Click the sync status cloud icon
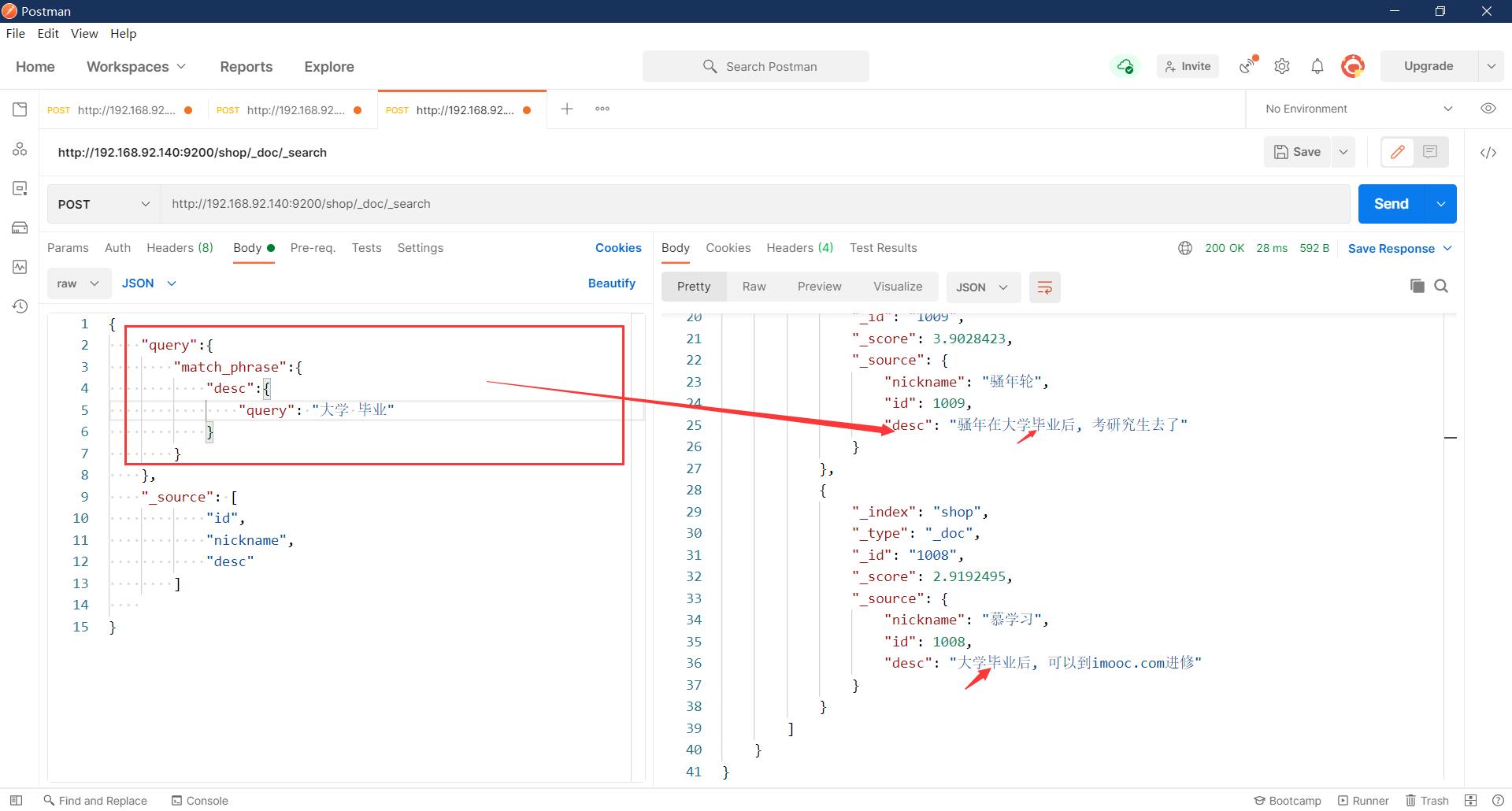This screenshot has width=1512, height=811. 1125,66
